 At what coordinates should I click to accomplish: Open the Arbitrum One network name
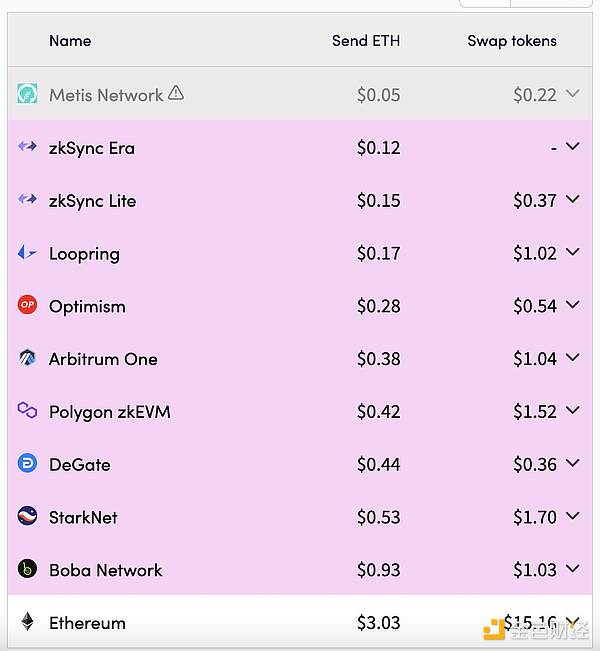coord(103,359)
